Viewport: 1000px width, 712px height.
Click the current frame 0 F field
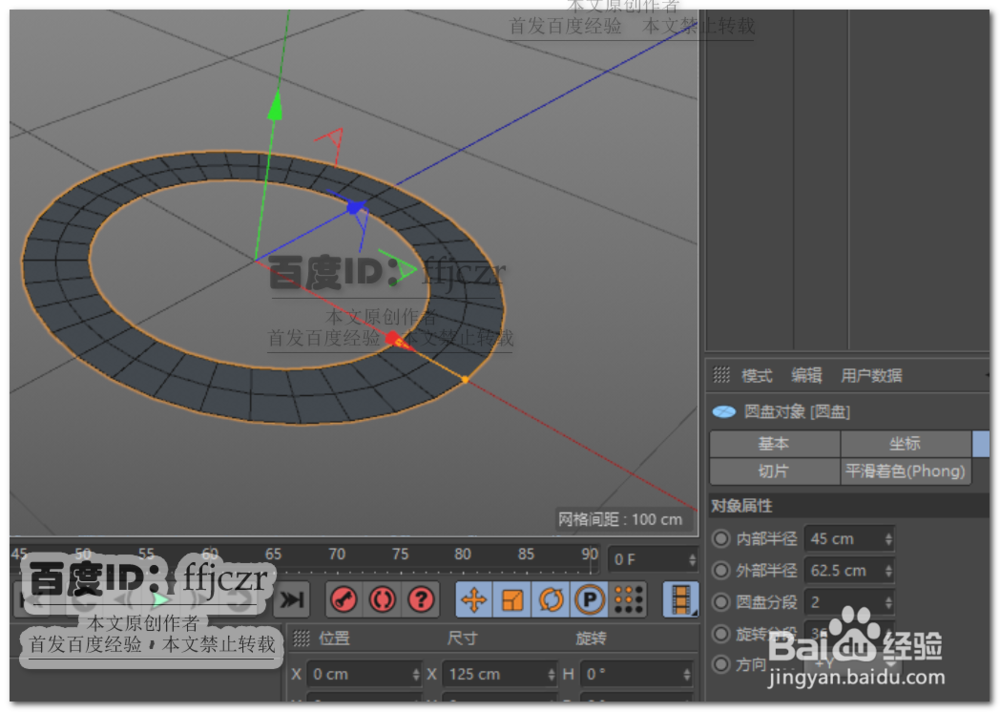(x=652, y=560)
